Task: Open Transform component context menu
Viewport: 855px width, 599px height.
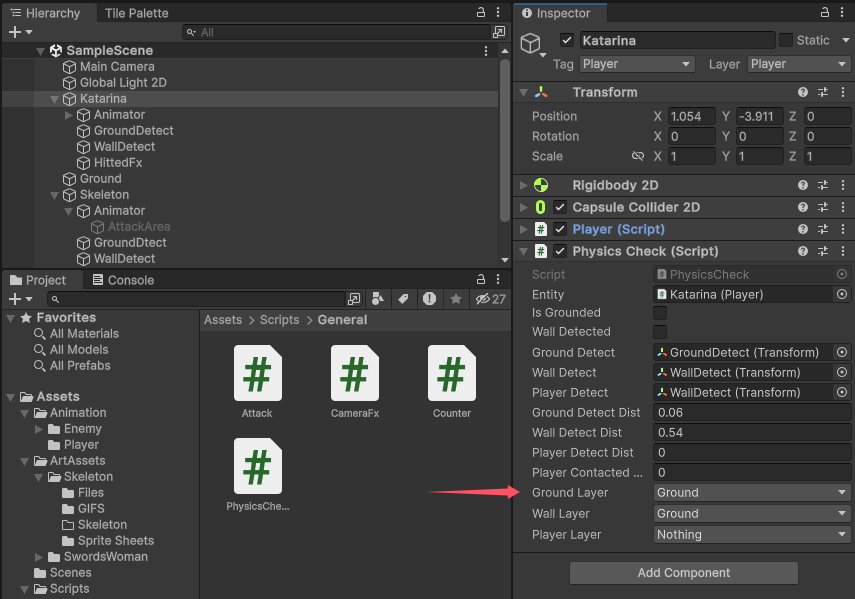Action: tap(842, 92)
